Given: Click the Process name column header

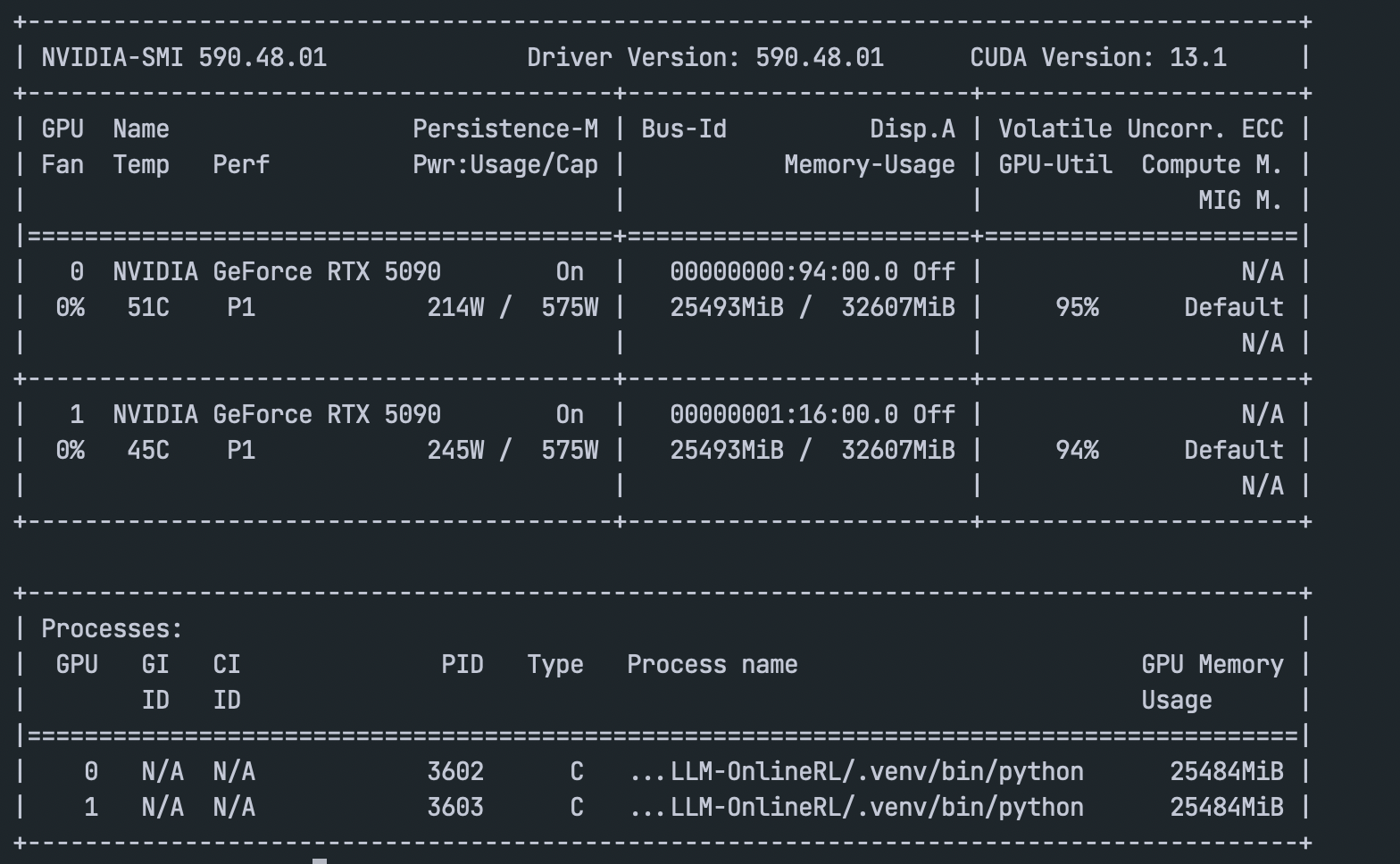Looking at the screenshot, I should tap(712, 665).
